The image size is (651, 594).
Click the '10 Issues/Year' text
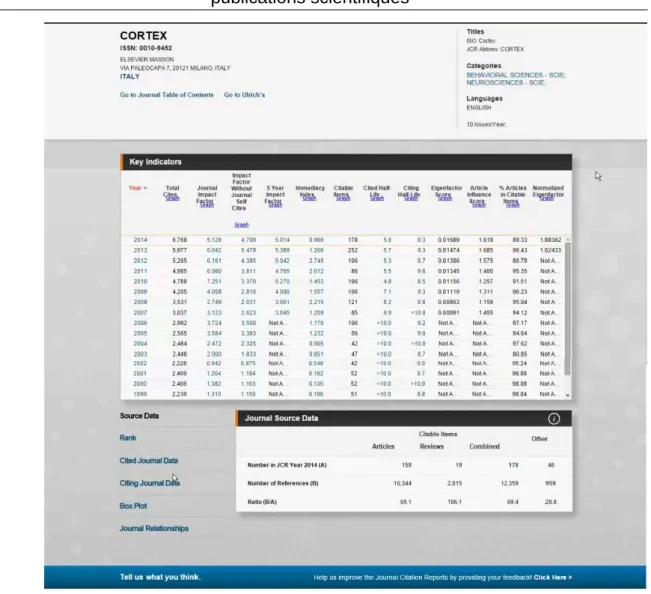click(x=486, y=125)
